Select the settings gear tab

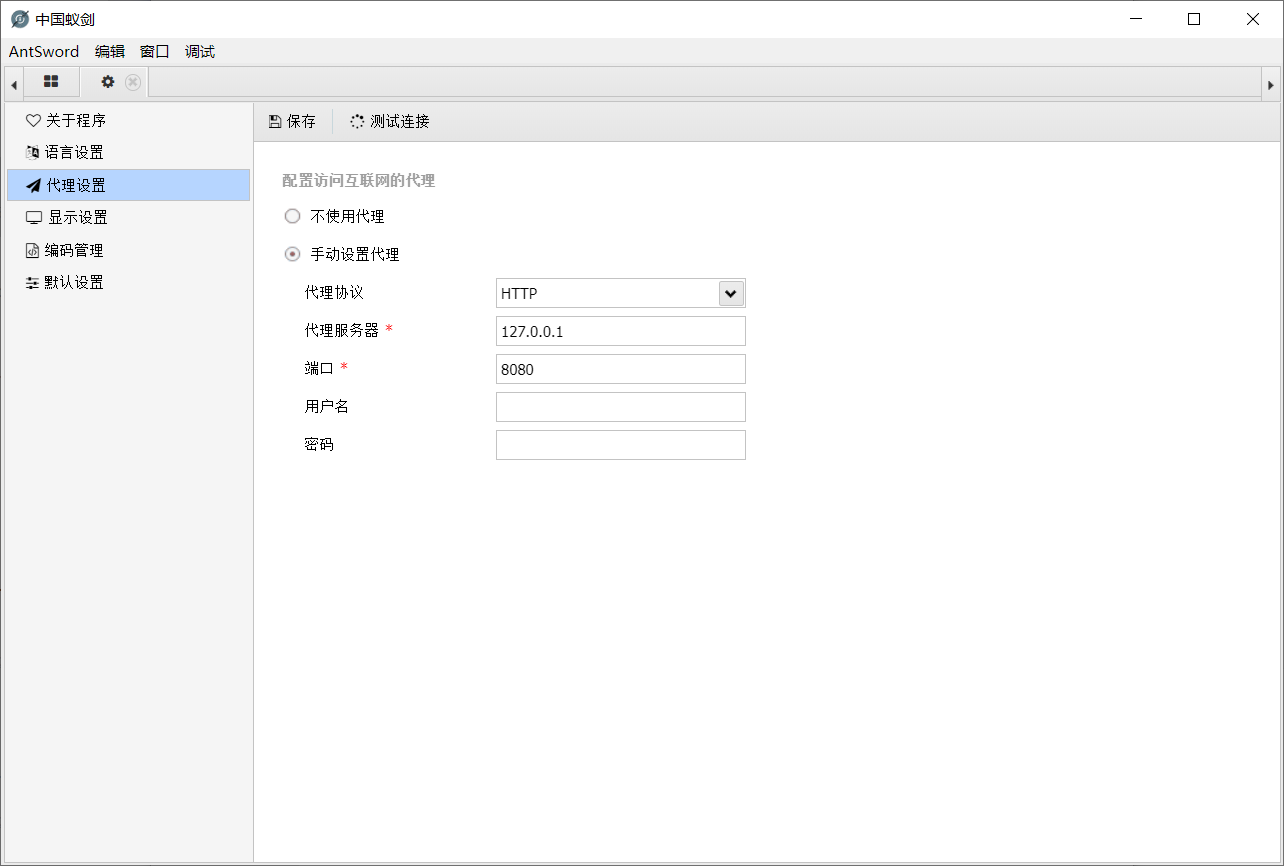[108, 82]
